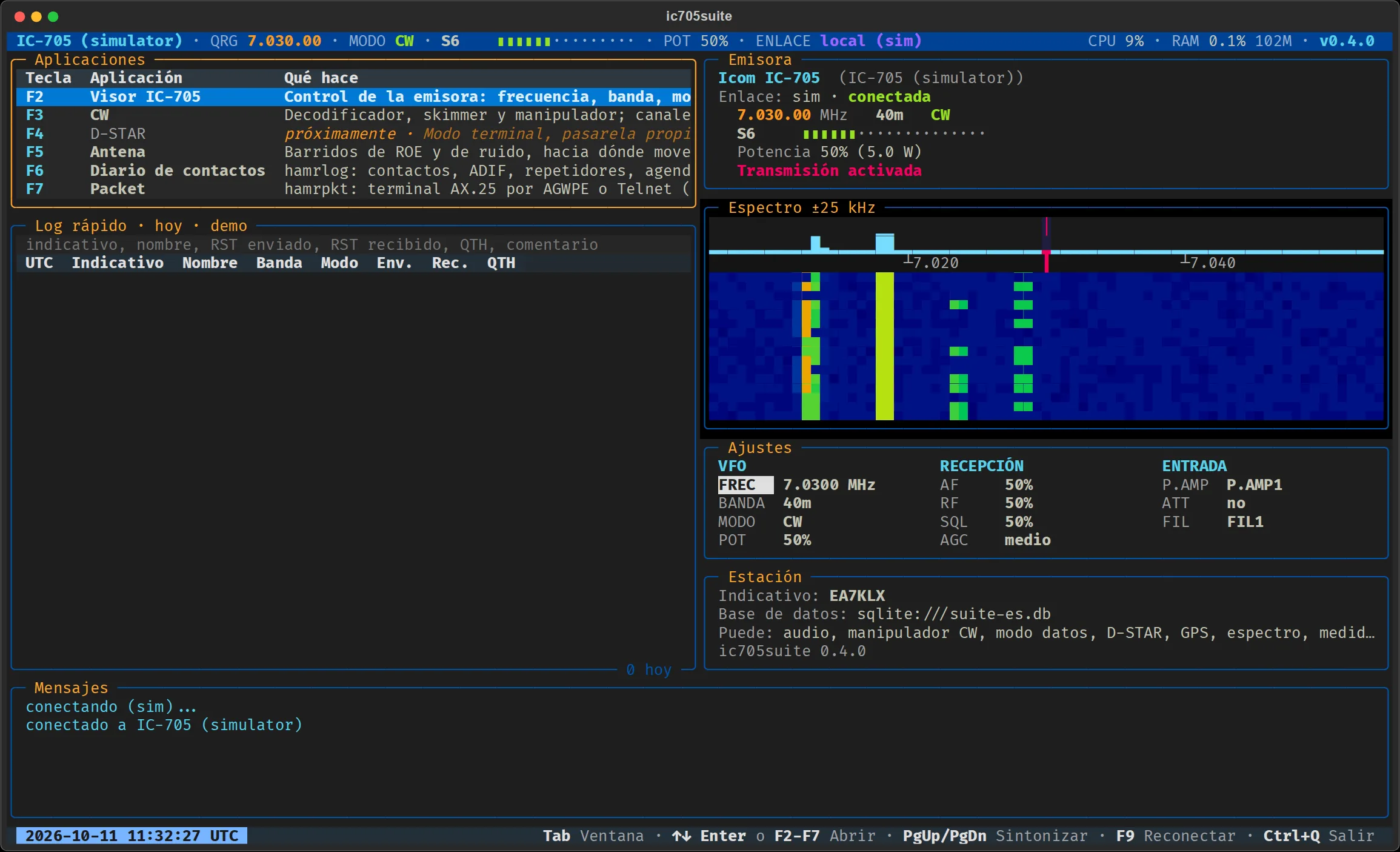Click the quick log entry input field

[x=354, y=244]
